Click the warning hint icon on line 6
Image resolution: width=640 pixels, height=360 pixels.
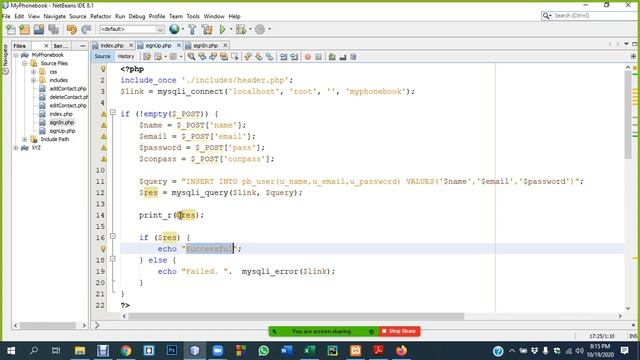point(104,125)
